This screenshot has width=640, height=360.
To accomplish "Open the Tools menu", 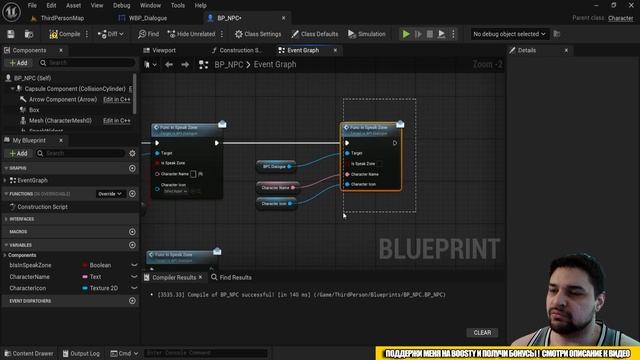I will click(178, 6).
